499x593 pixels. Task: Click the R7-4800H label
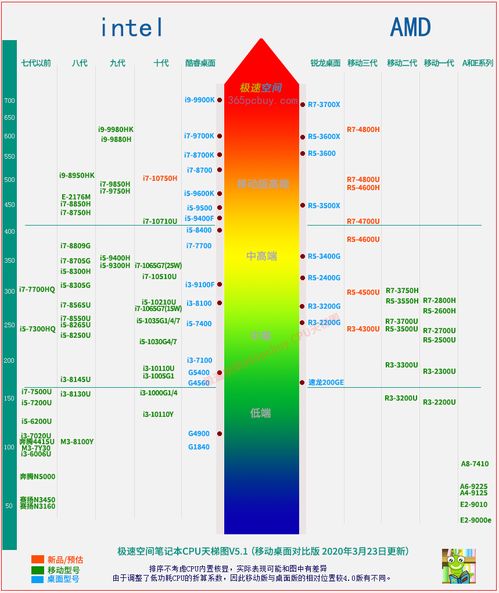point(363,129)
